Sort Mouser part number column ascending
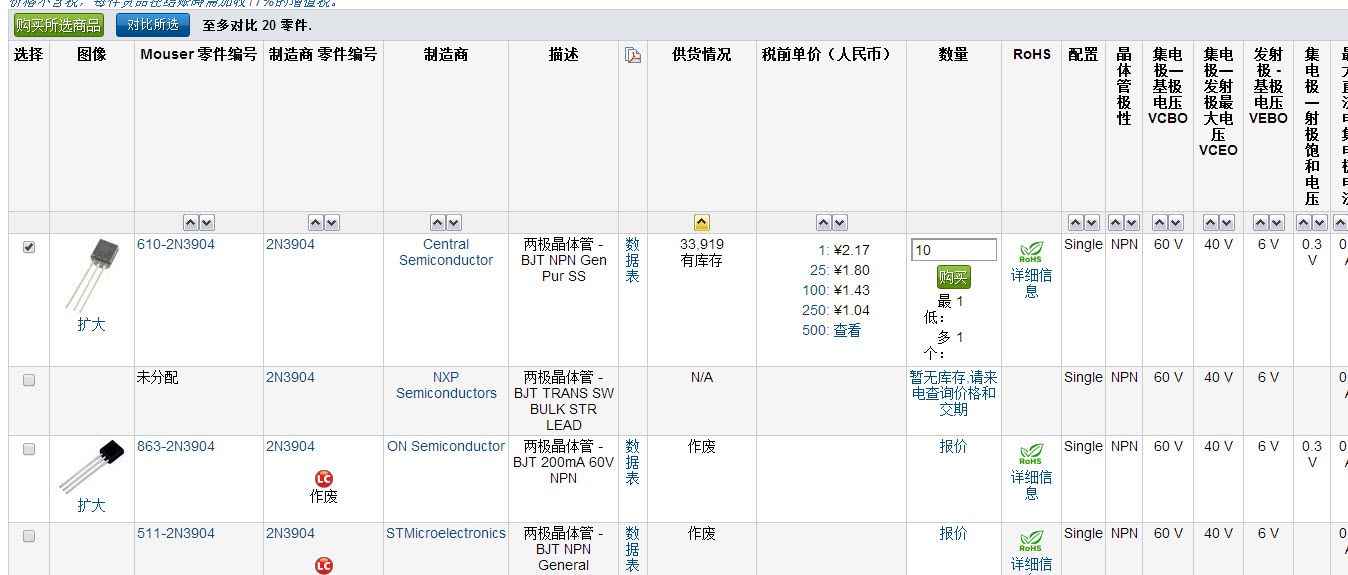Image resolution: width=1348 pixels, height=575 pixels. pyautogui.click(x=191, y=223)
